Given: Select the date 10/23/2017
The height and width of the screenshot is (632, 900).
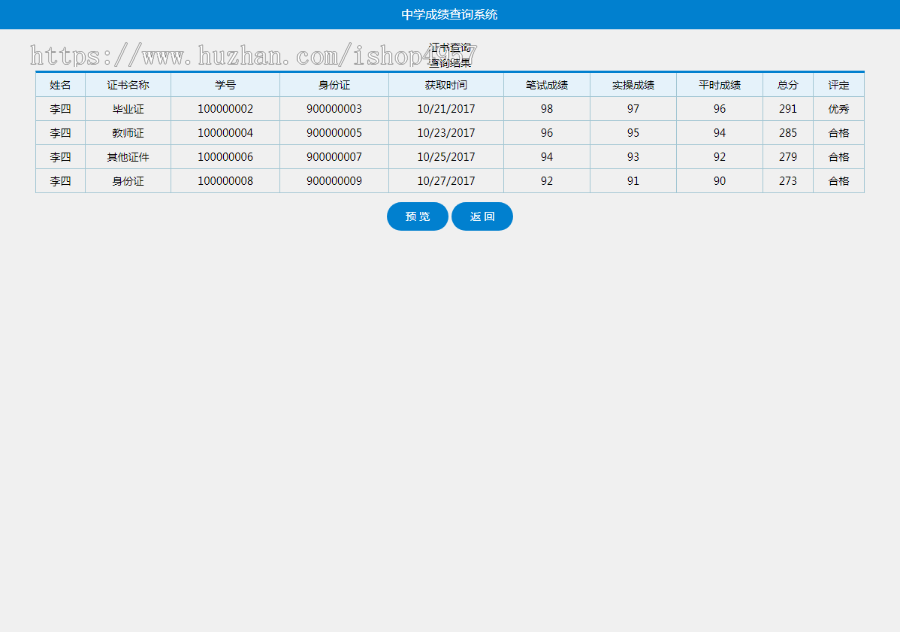Looking at the screenshot, I should tap(446, 133).
